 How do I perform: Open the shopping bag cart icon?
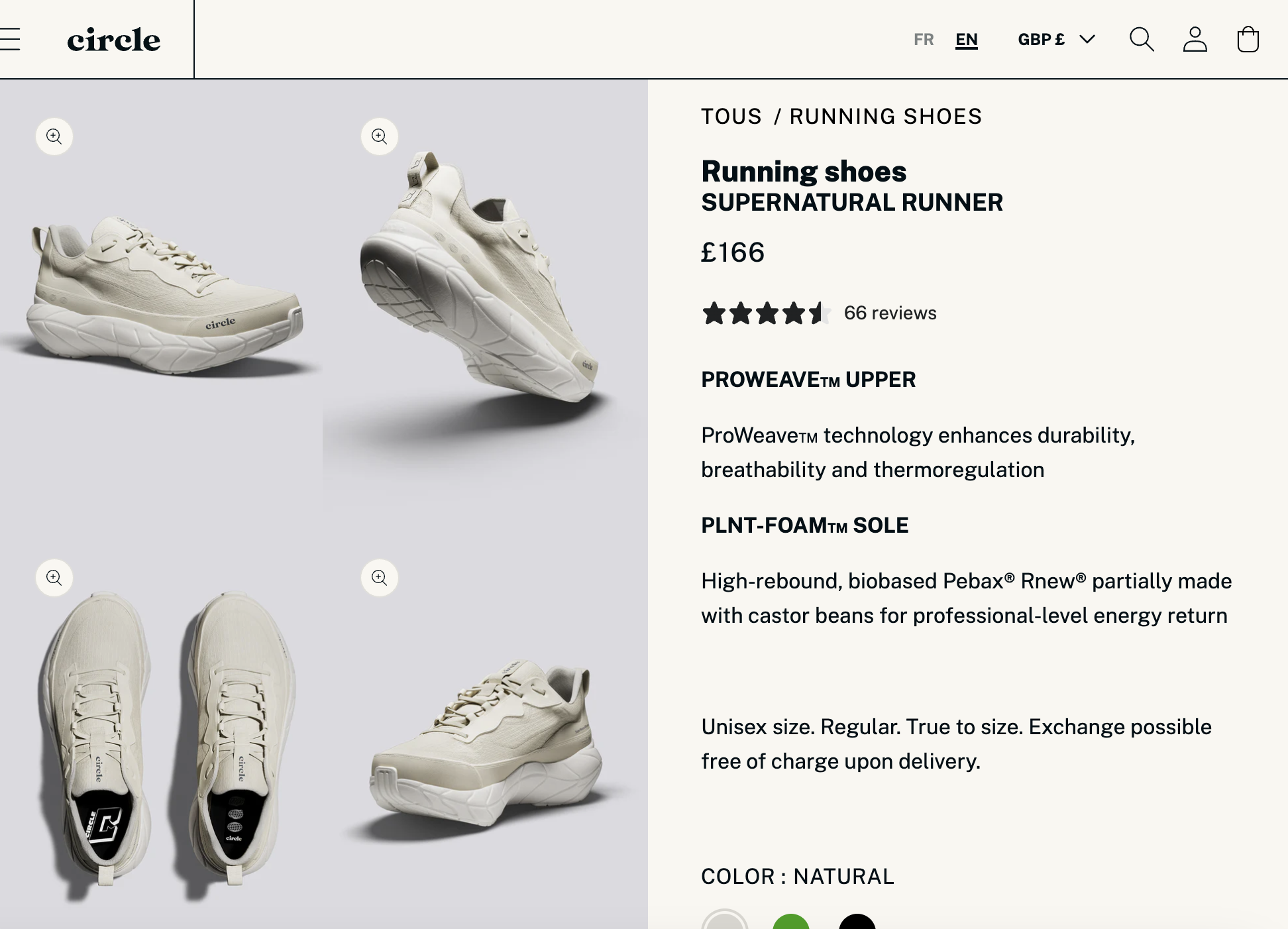(x=1248, y=40)
